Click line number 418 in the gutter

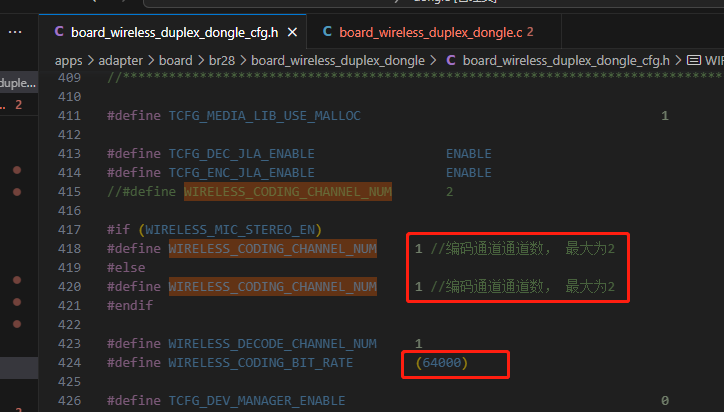point(69,248)
